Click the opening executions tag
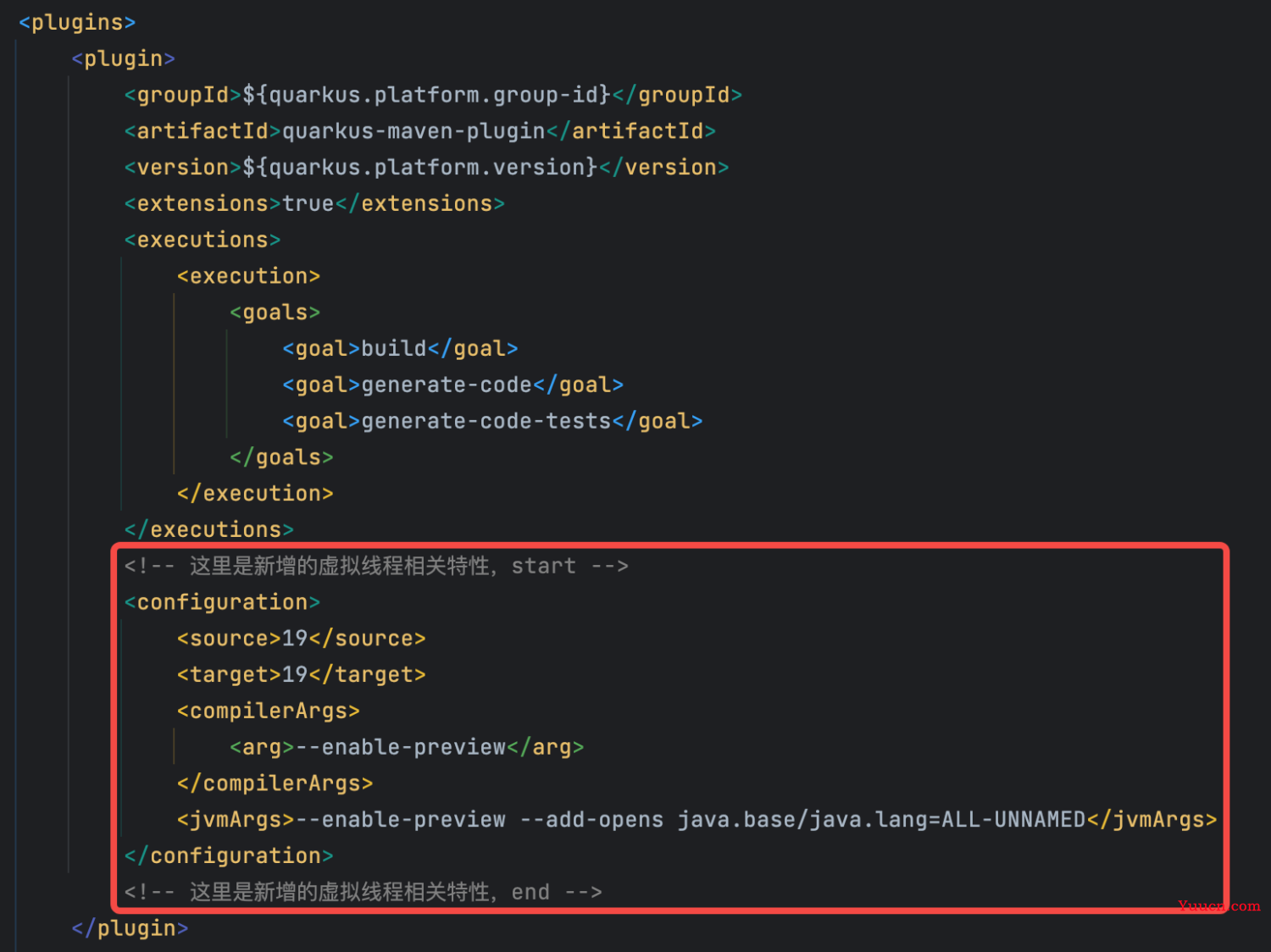Screen dimensions: 1271x952 203,241
